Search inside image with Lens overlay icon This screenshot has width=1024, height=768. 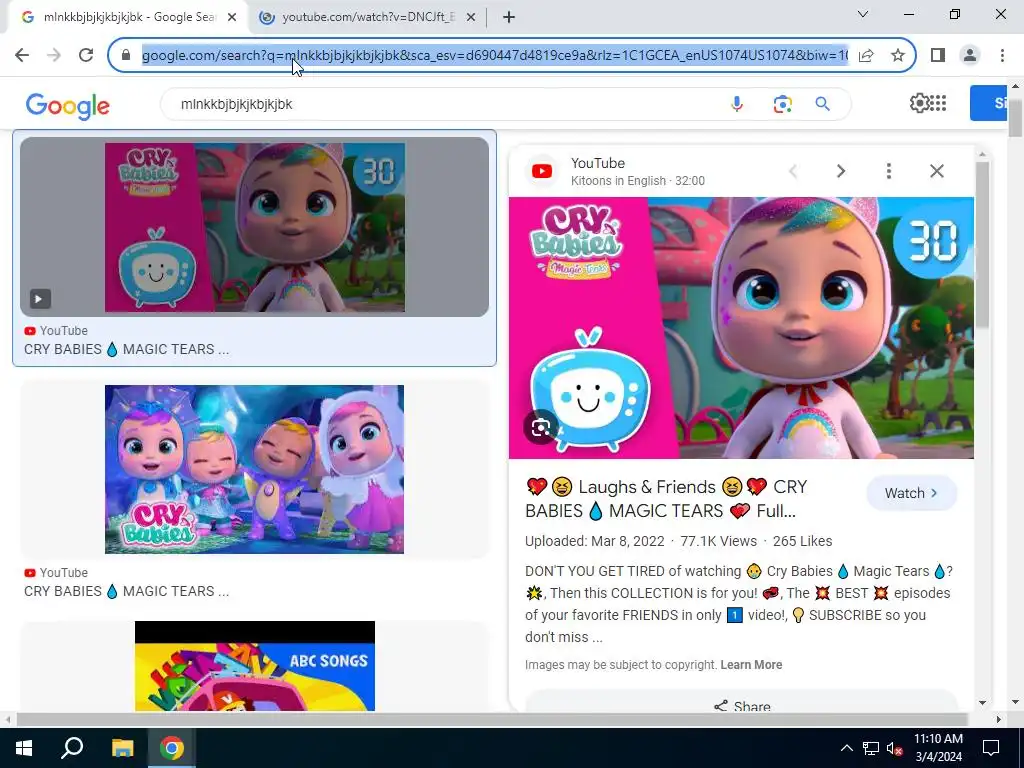click(x=541, y=427)
